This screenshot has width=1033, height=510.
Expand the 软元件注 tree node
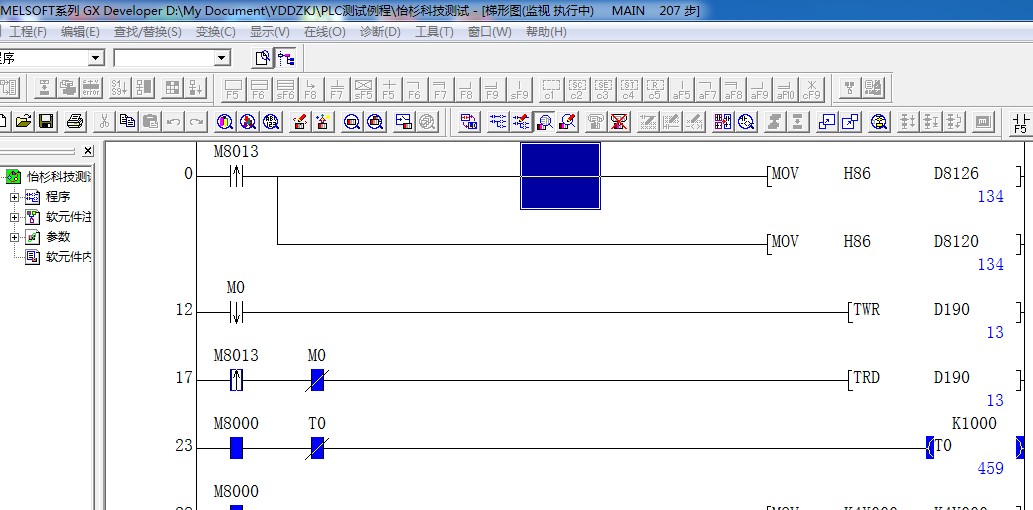tap(14, 217)
